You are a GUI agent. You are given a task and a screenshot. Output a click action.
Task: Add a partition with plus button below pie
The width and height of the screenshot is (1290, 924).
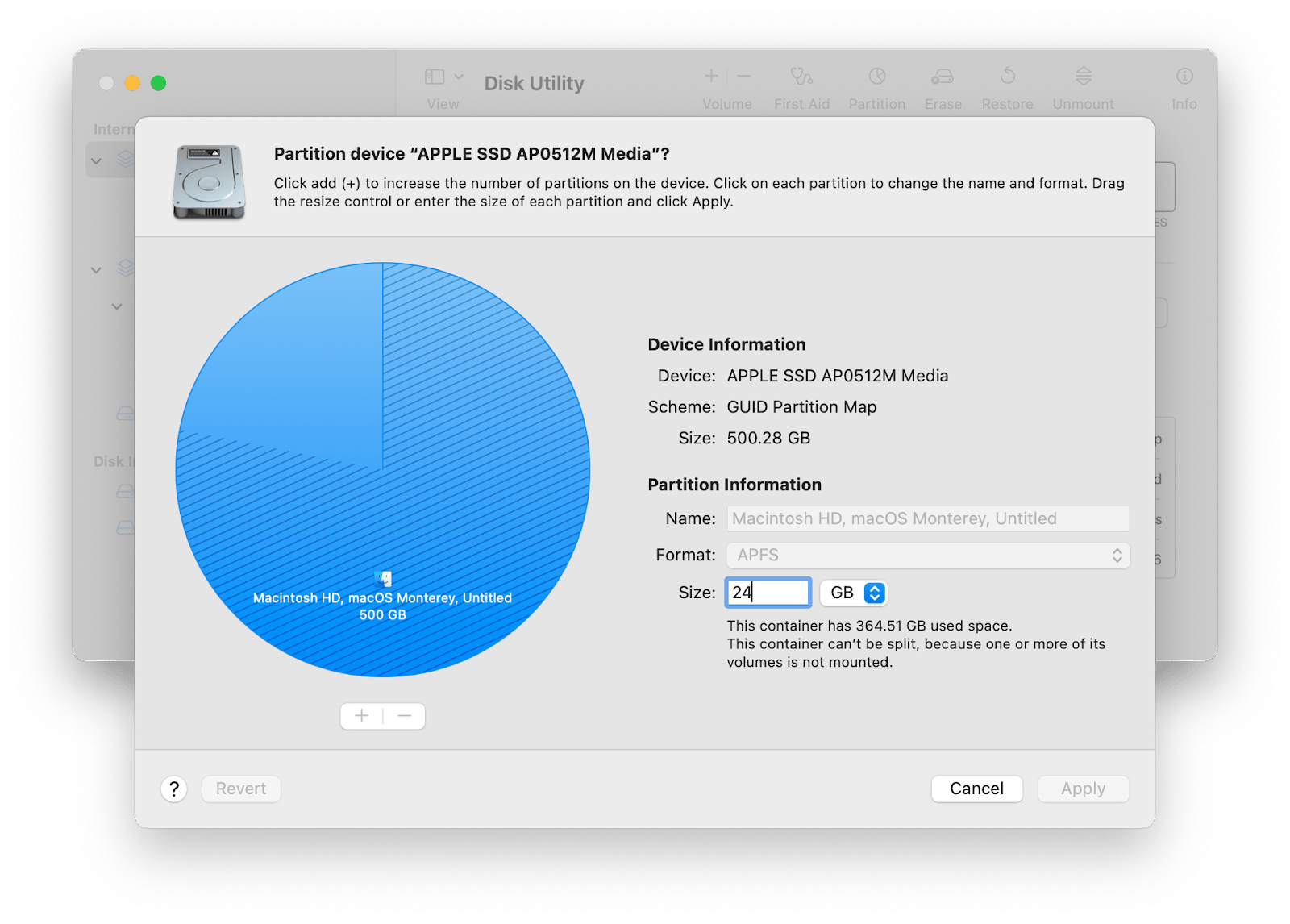(x=362, y=716)
